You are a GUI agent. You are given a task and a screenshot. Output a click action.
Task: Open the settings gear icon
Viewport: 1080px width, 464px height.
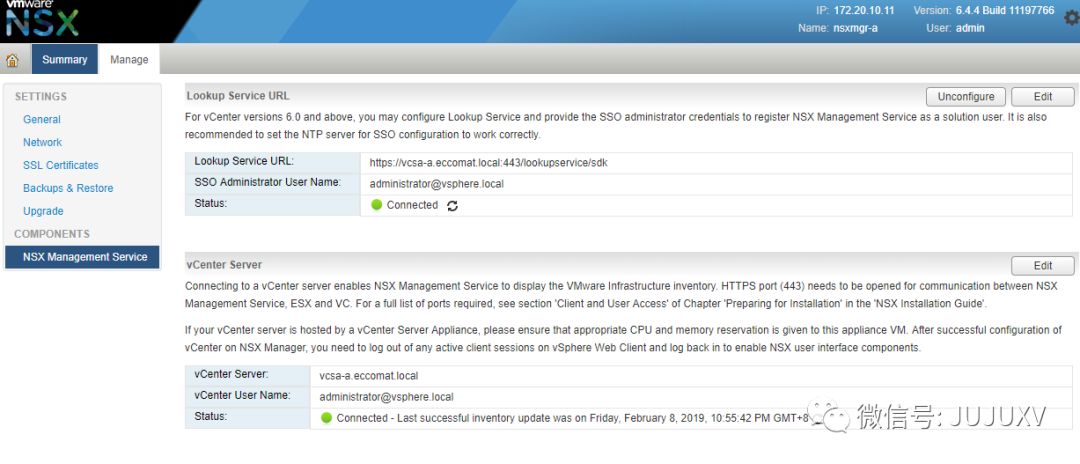tap(1072, 19)
